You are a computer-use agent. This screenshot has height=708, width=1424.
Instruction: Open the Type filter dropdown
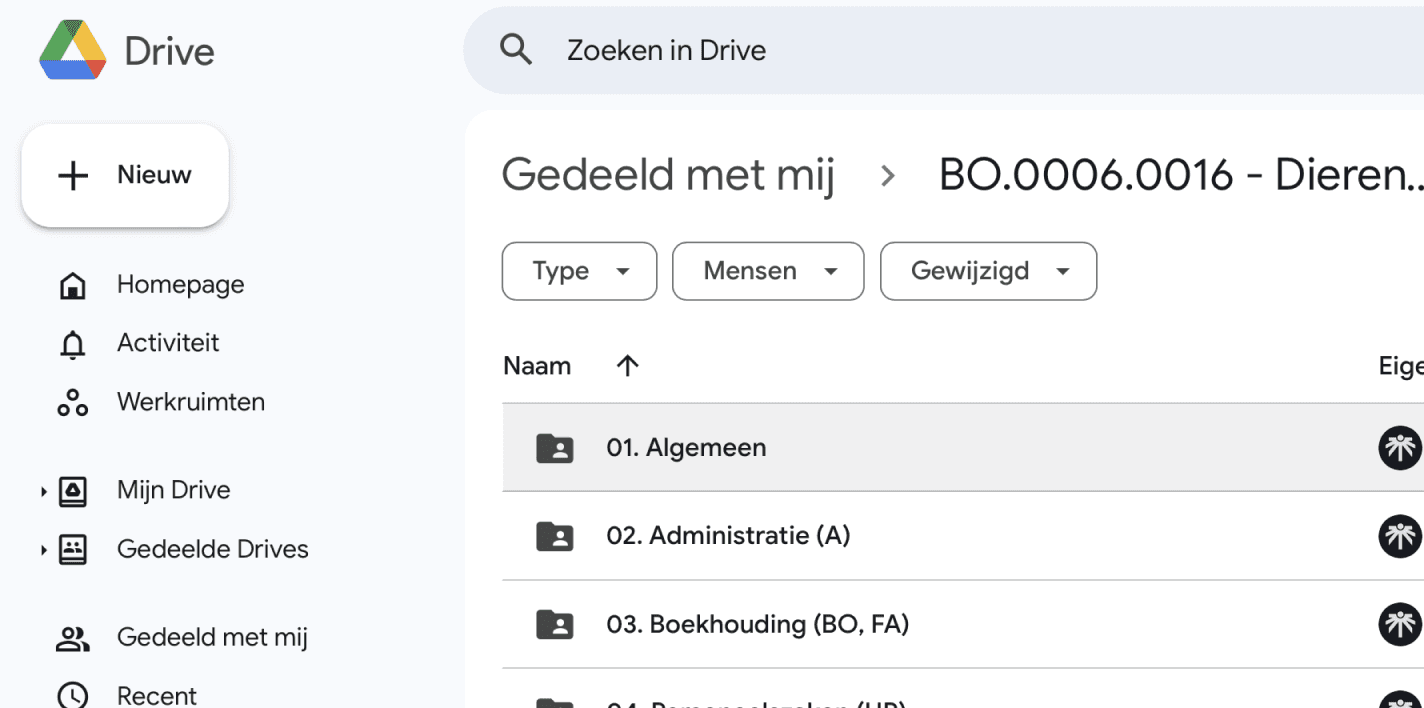(x=579, y=271)
